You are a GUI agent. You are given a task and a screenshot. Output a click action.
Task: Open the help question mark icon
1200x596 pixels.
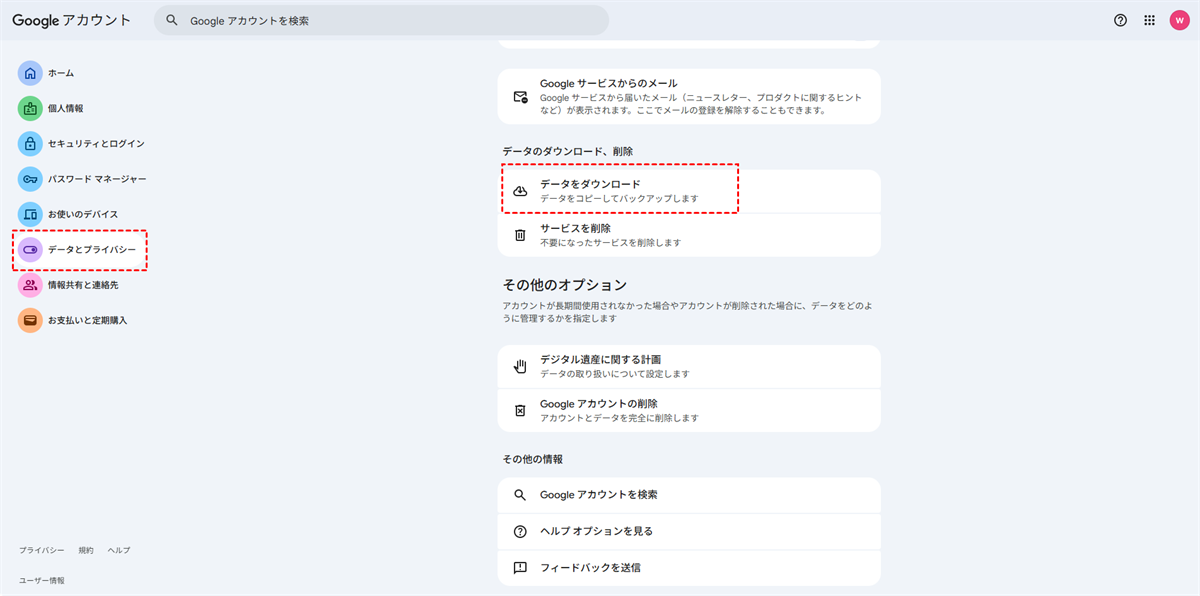1120,20
